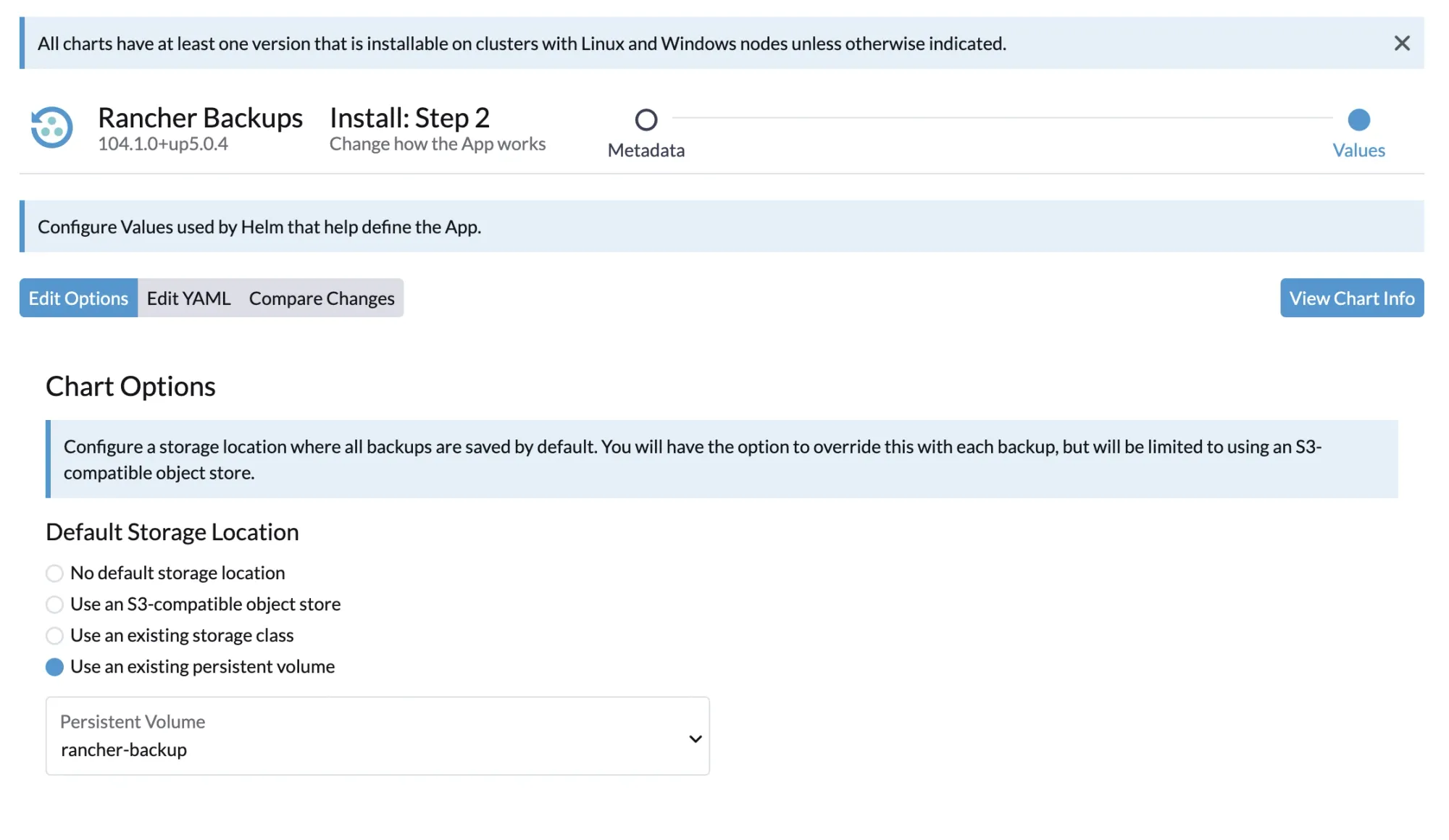Image resolution: width=1449 pixels, height=840 pixels.
Task: Click the Rancher Backups chart logo icon
Action: [x=52, y=127]
